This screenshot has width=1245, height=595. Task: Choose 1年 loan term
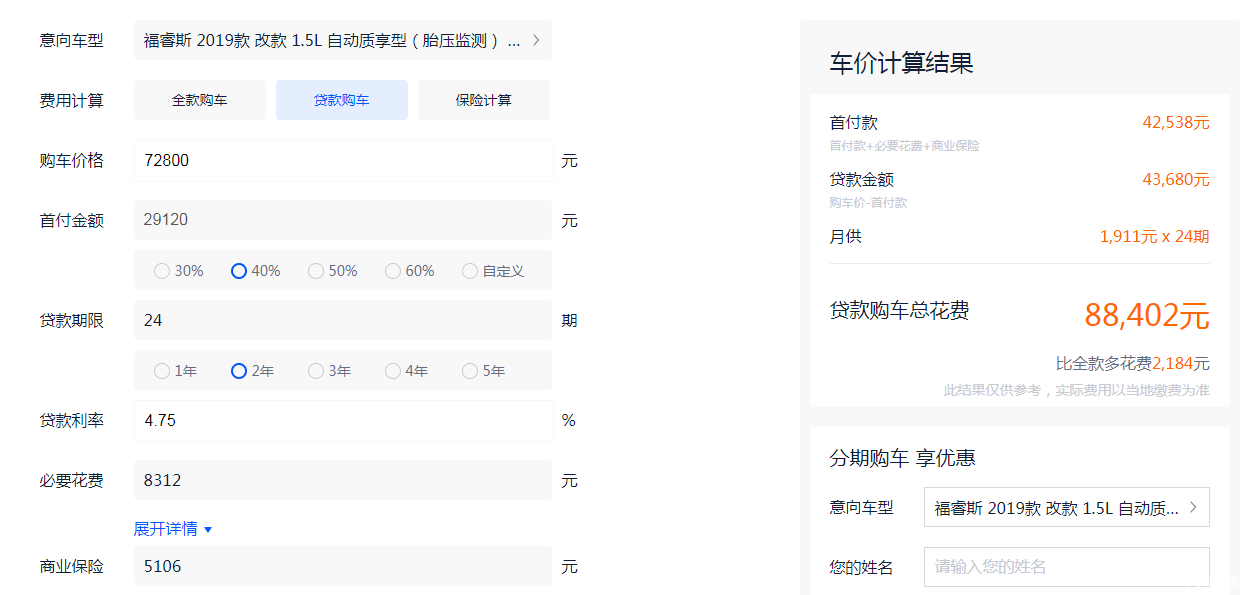tap(162, 371)
